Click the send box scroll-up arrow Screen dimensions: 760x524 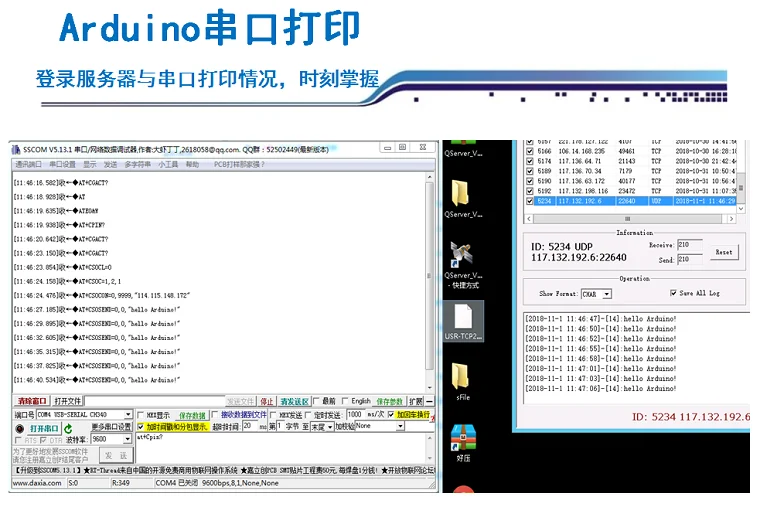pos(429,437)
